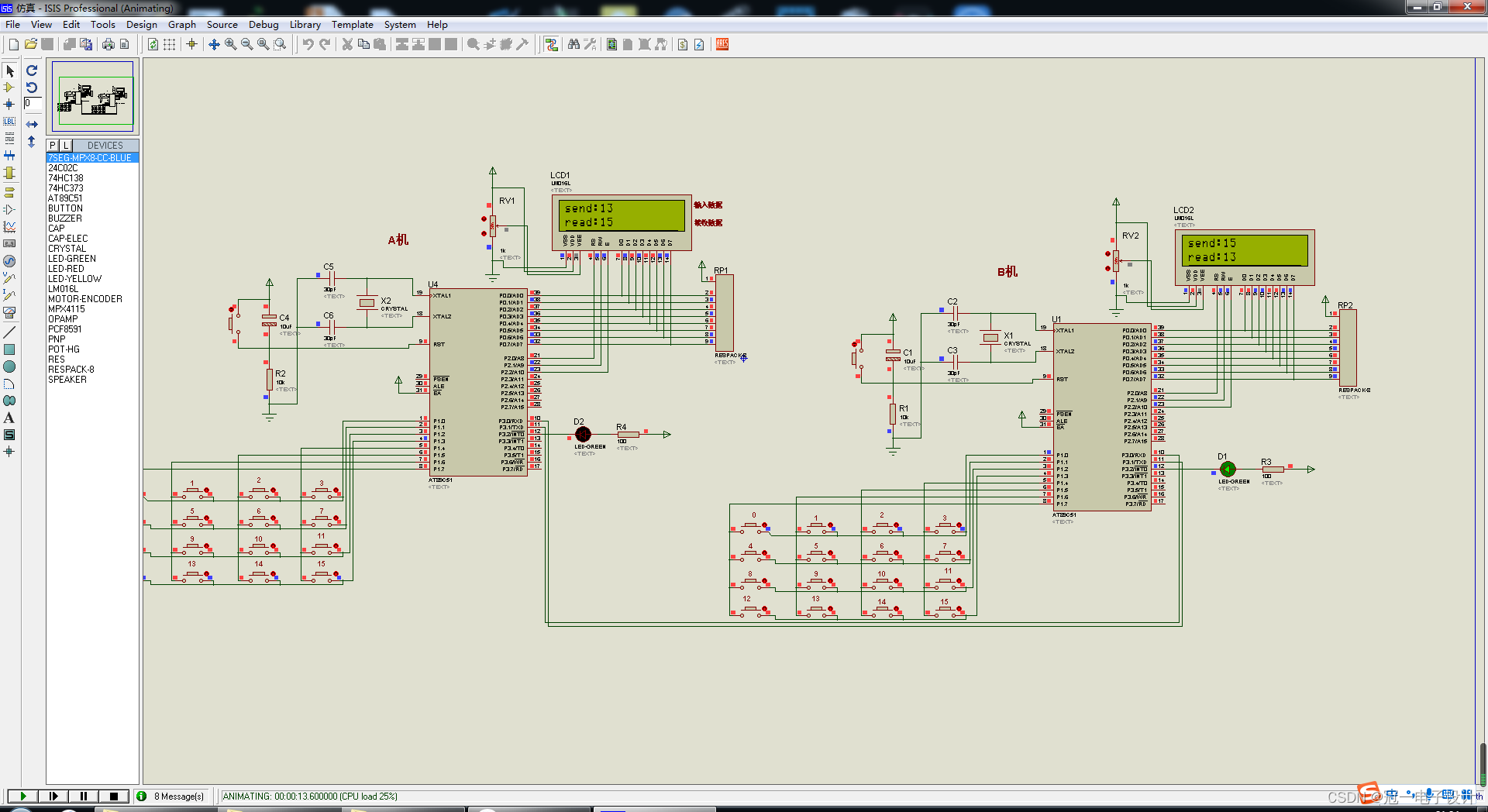
Task: Click the L library manage button
Action: point(66,146)
